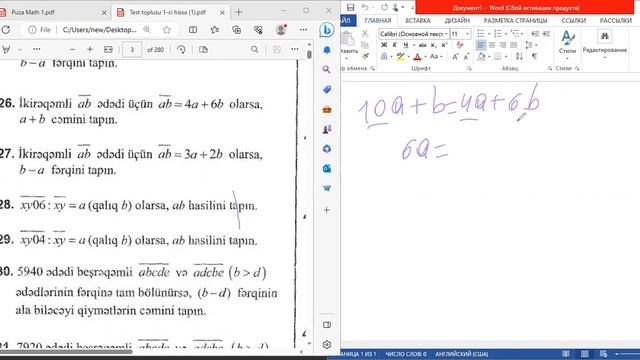Viewport: 640px width, 360px height.
Task: Open the РАЗМЕТКА СТРАНИЦЫ ribbon tab
Action: pyautogui.click(x=515, y=20)
